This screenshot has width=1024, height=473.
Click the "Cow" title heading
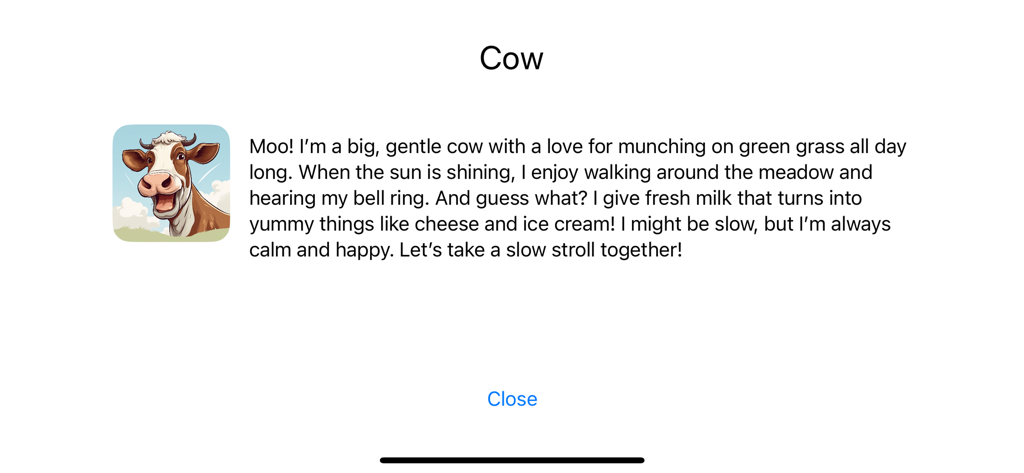(x=511, y=58)
